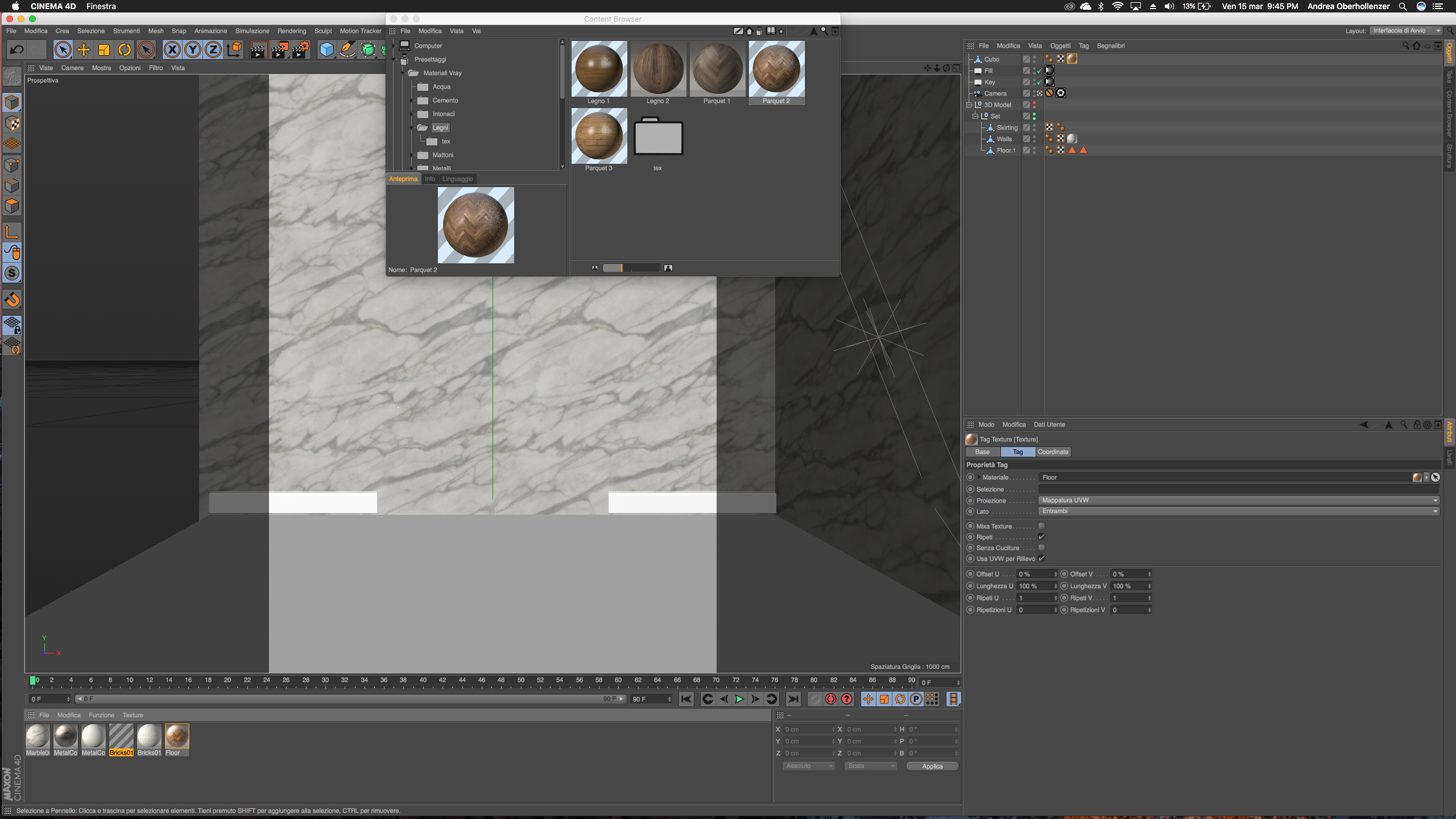Select the Scale tool icon
The height and width of the screenshot is (819, 1456).
click(104, 50)
